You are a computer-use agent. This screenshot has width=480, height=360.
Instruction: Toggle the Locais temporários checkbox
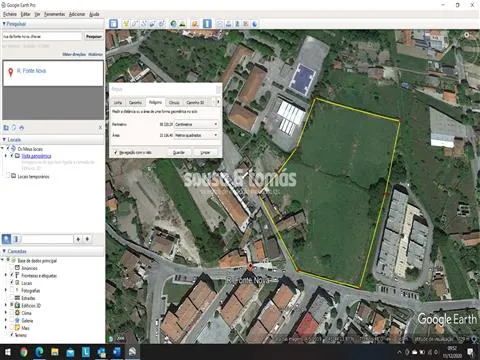8,176
